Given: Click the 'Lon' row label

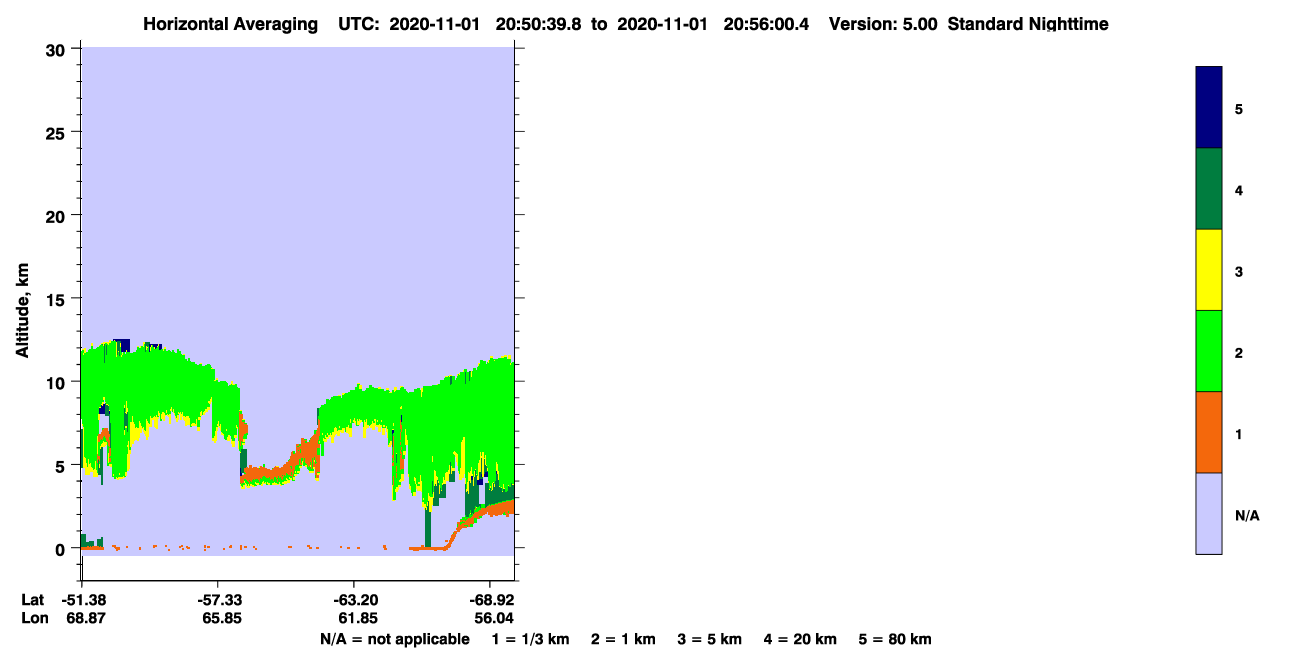Looking at the screenshot, I should [x=33, y=618].
